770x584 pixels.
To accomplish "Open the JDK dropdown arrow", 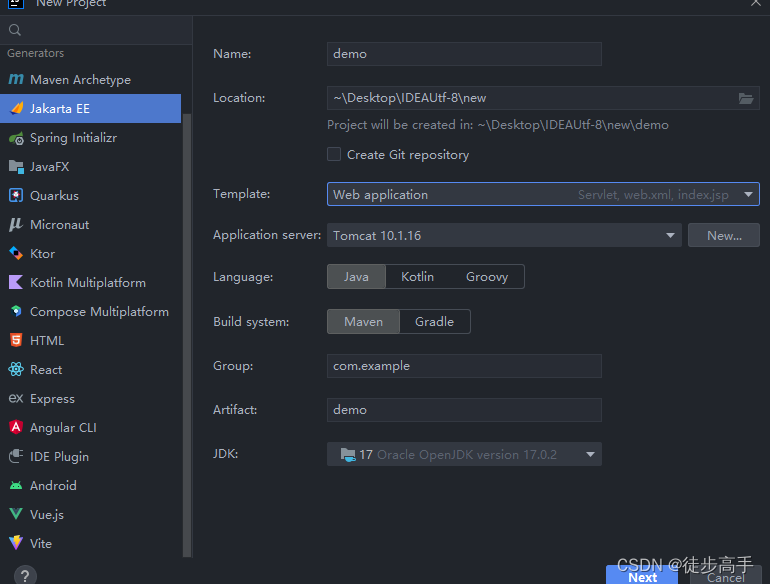I will (590, 455).
